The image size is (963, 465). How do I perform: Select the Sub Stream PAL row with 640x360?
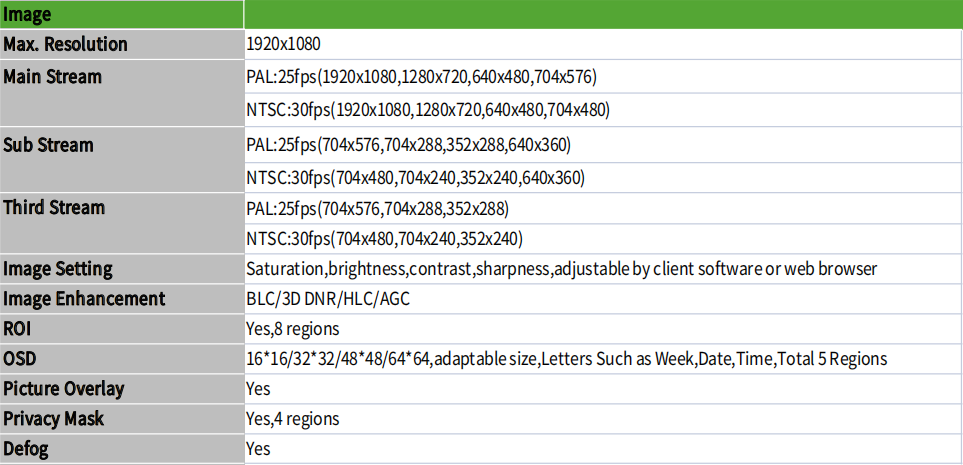click(x=603, y=145)
